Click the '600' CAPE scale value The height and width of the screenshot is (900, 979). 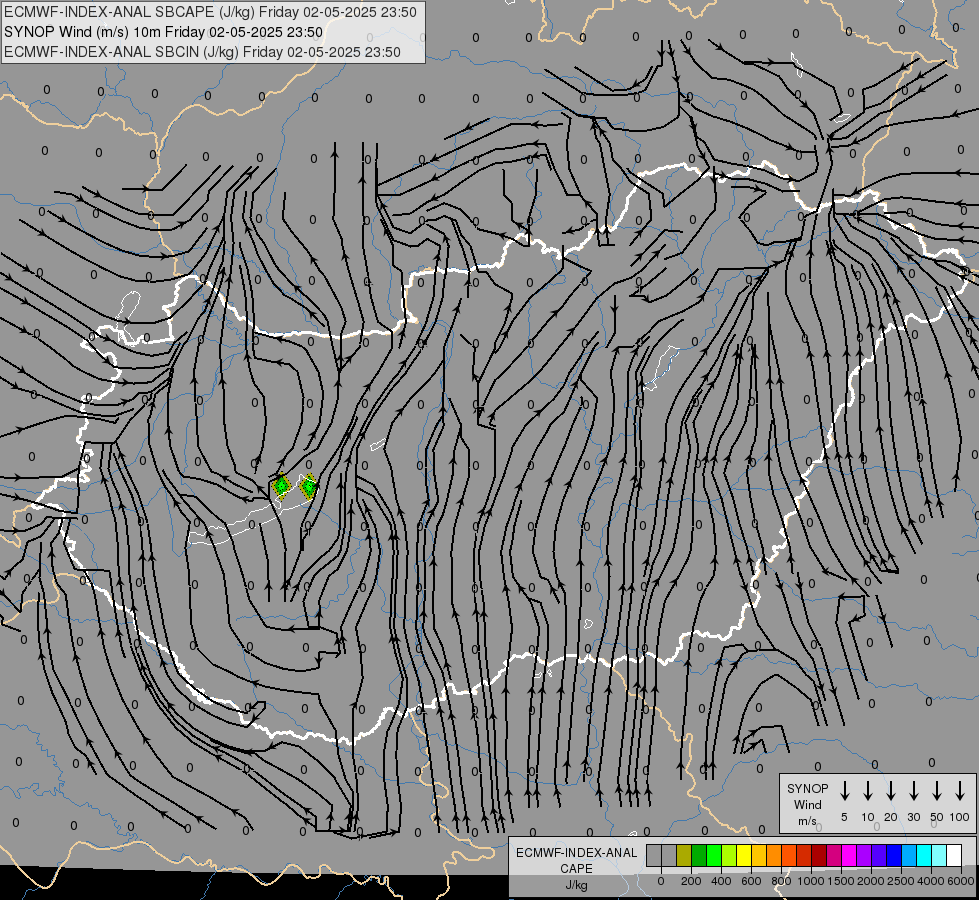coord(751,881)
